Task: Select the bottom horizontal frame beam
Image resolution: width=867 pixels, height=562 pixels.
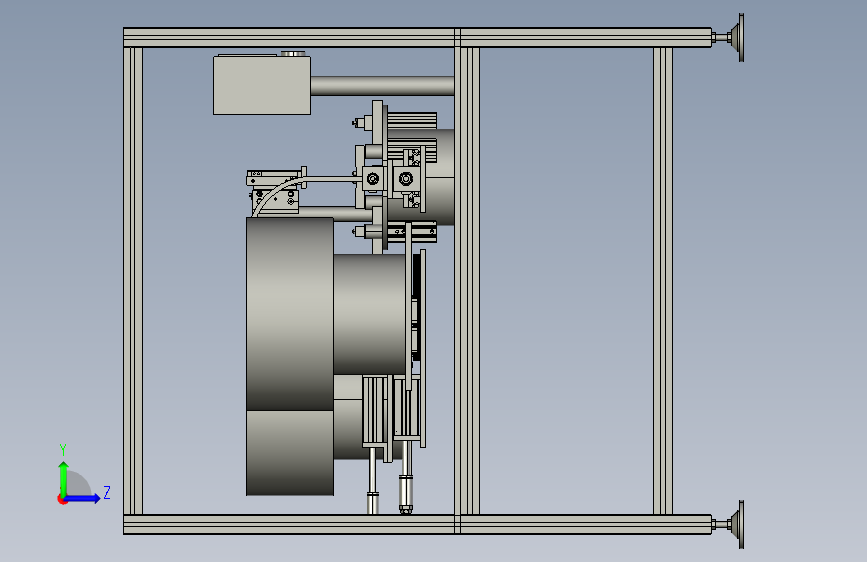Action: pyautogui.click(x=417, y=524)
